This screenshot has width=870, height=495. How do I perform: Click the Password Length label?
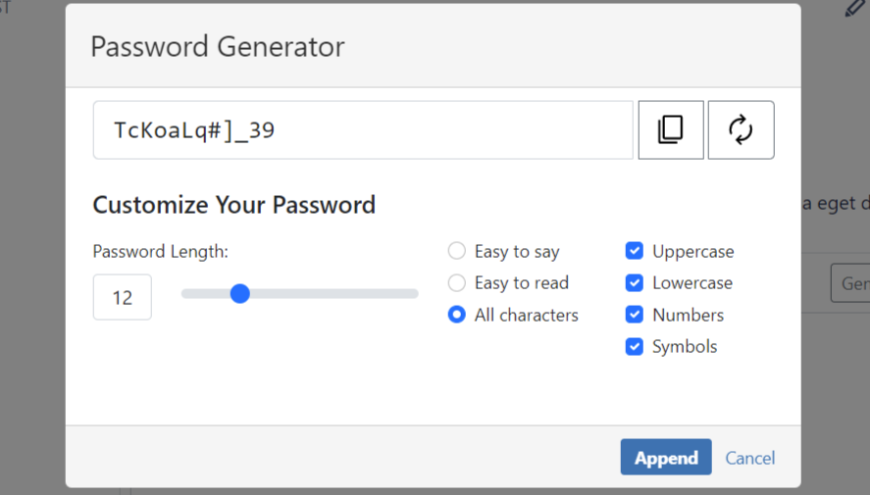tap(160, 252)
